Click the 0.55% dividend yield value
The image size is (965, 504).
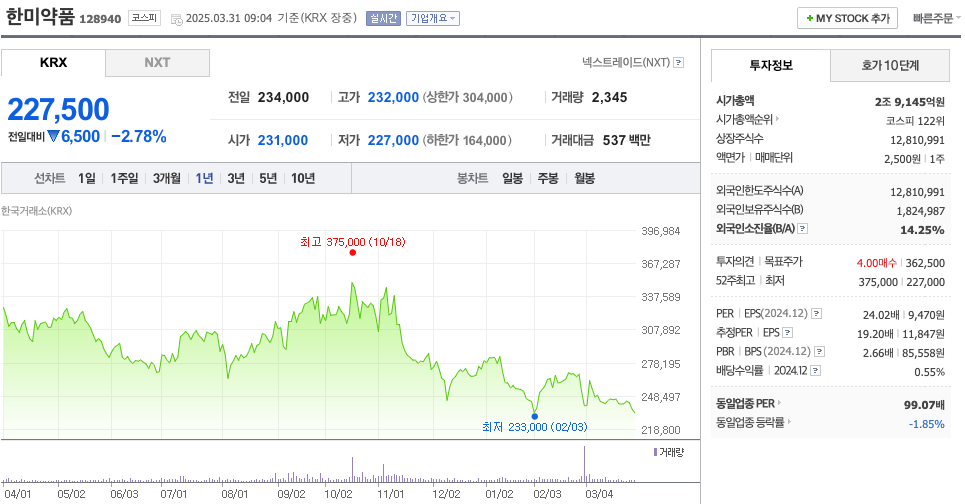(x=929, y=372)
